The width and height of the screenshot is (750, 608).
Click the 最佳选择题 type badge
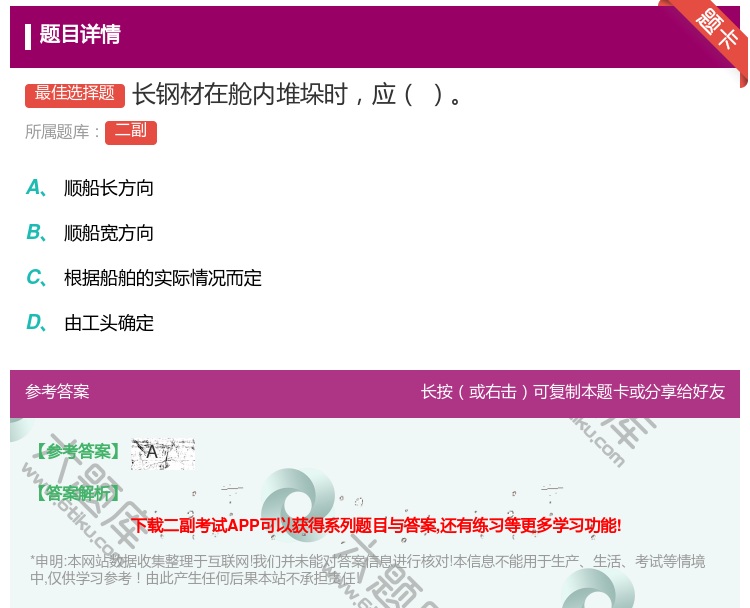pos(75,95)
